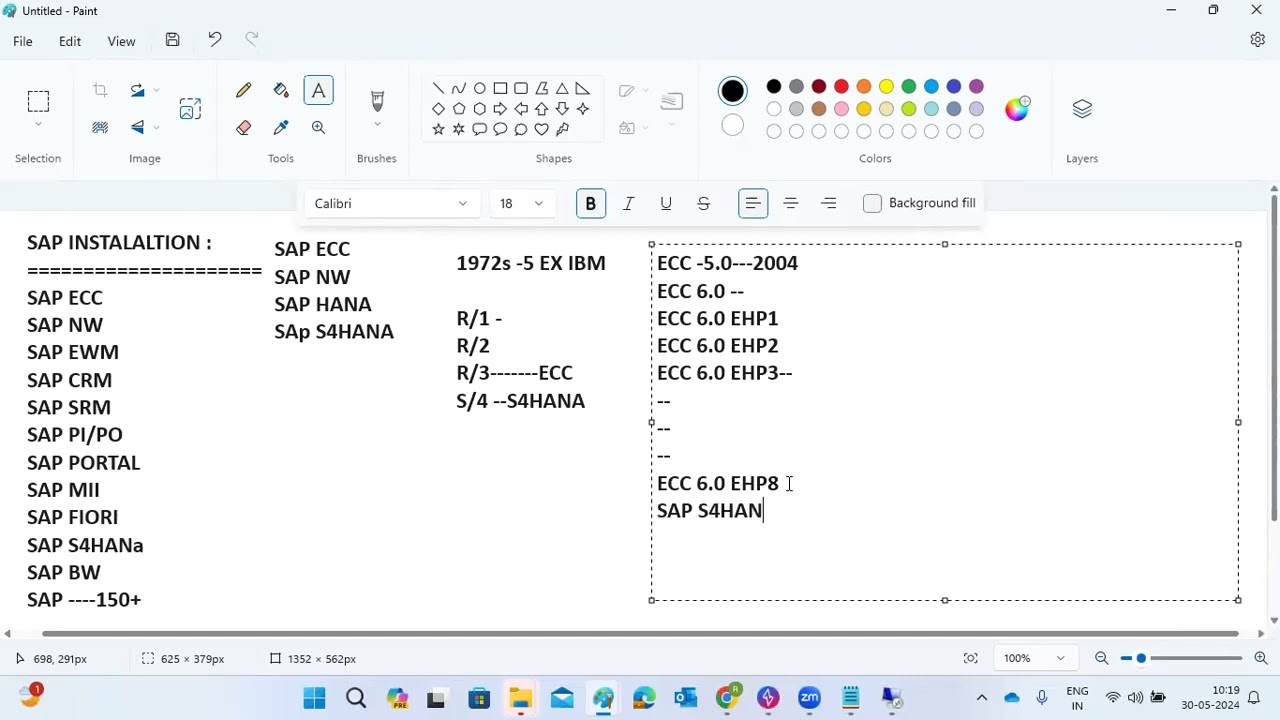This screenshot has height=720, width=1280.
Task: Open the View menu
Action: [121, 41]
